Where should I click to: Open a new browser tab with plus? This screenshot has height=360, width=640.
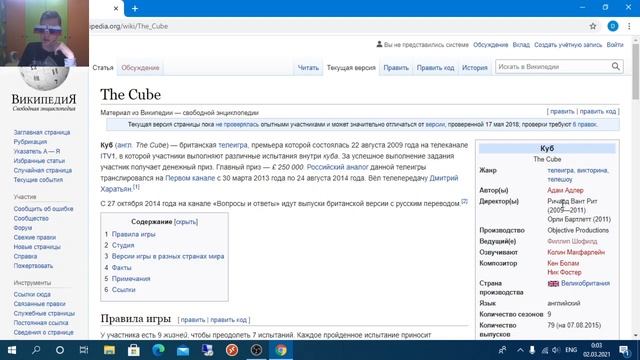tap(135, 8)
